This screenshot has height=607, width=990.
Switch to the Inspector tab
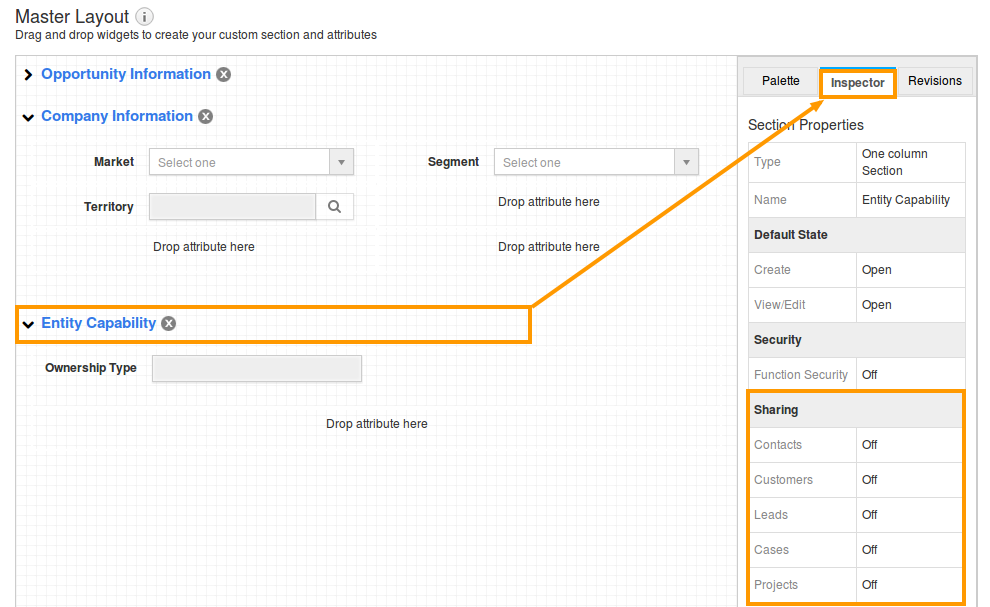tap(857, 83)
